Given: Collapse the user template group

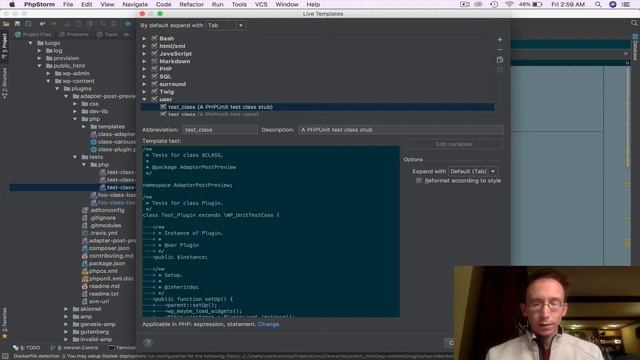Looking at the screenshot, I should [x=144, y=99].
